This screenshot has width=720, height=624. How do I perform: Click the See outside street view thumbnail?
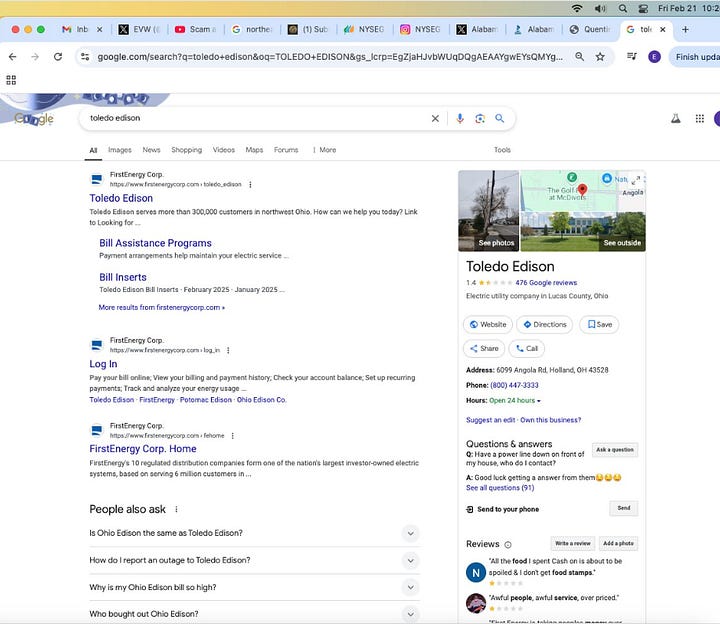click(x=583, y=232)
